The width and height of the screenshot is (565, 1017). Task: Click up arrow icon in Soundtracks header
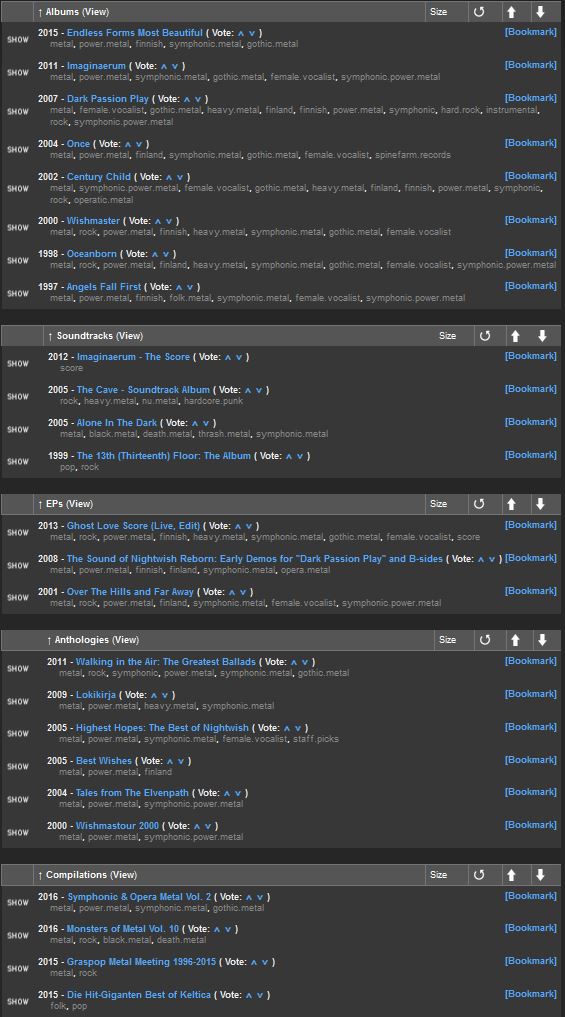pyautogui.click(x=515, y=335)
